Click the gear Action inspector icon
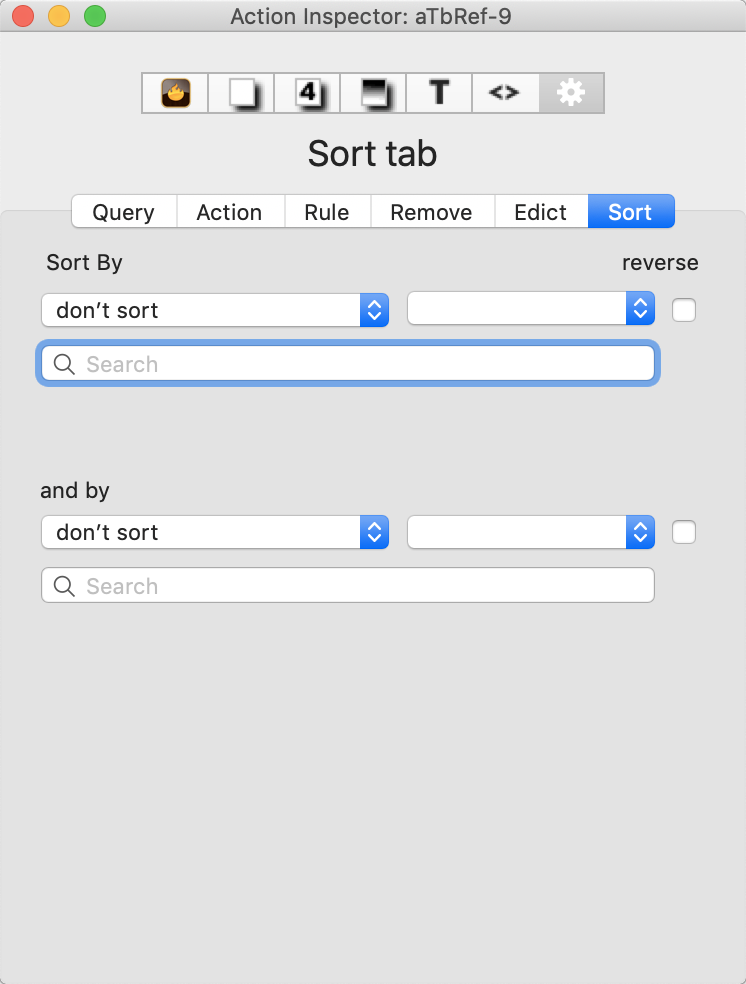This screenshot has width=746, height=984. tap(571, 93)
